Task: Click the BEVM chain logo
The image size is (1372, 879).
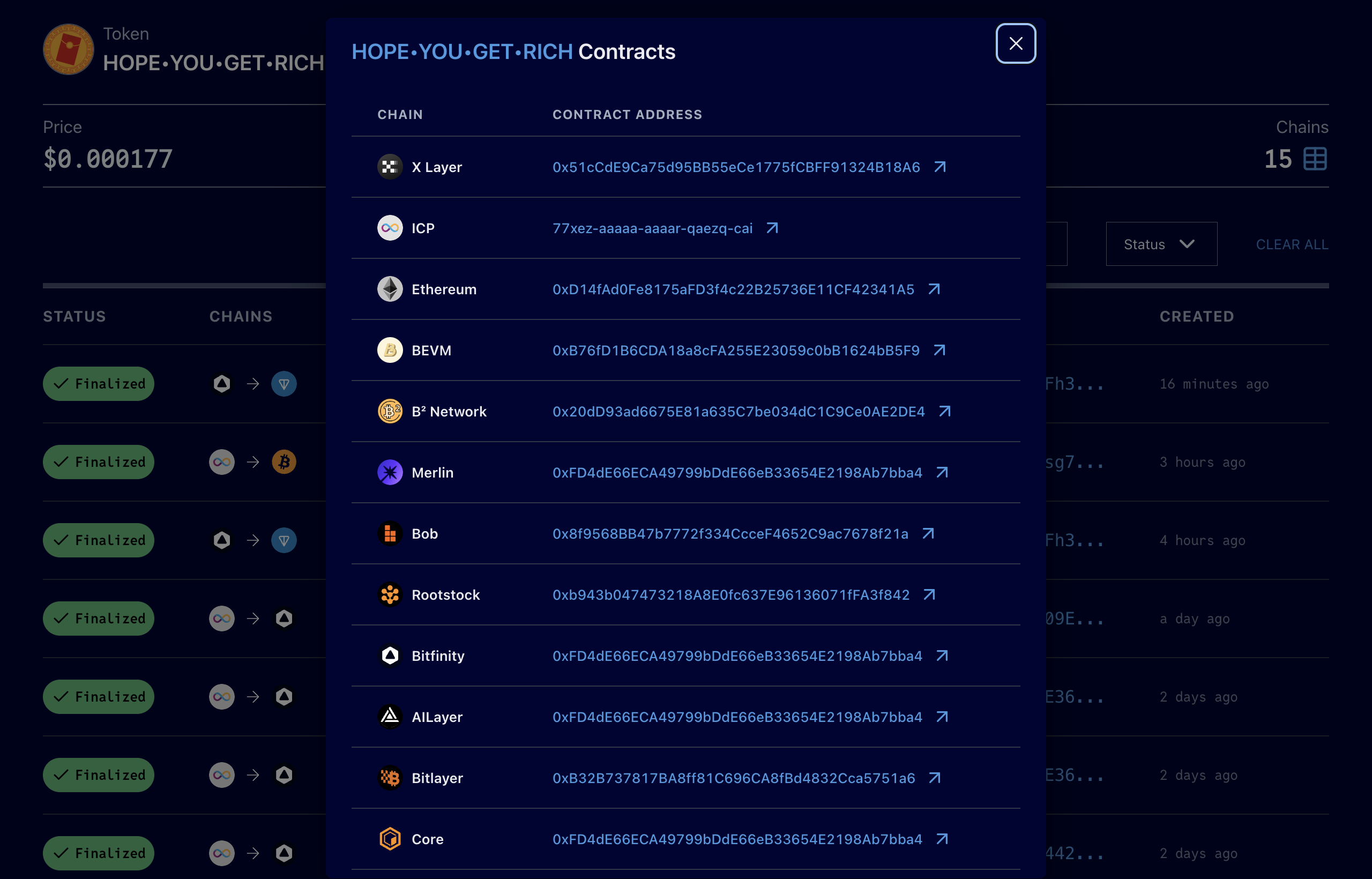Action: tap(390, 350)
